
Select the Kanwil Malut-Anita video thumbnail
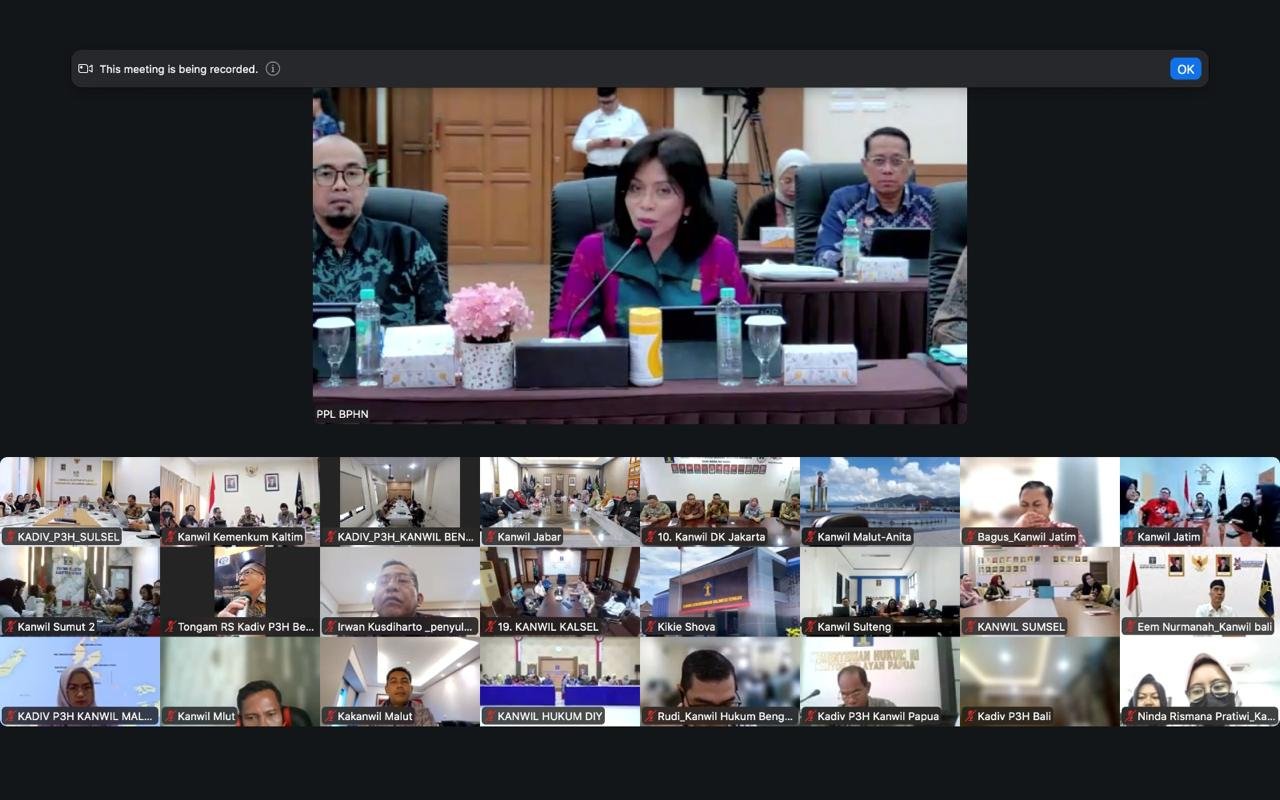point(880,495)
